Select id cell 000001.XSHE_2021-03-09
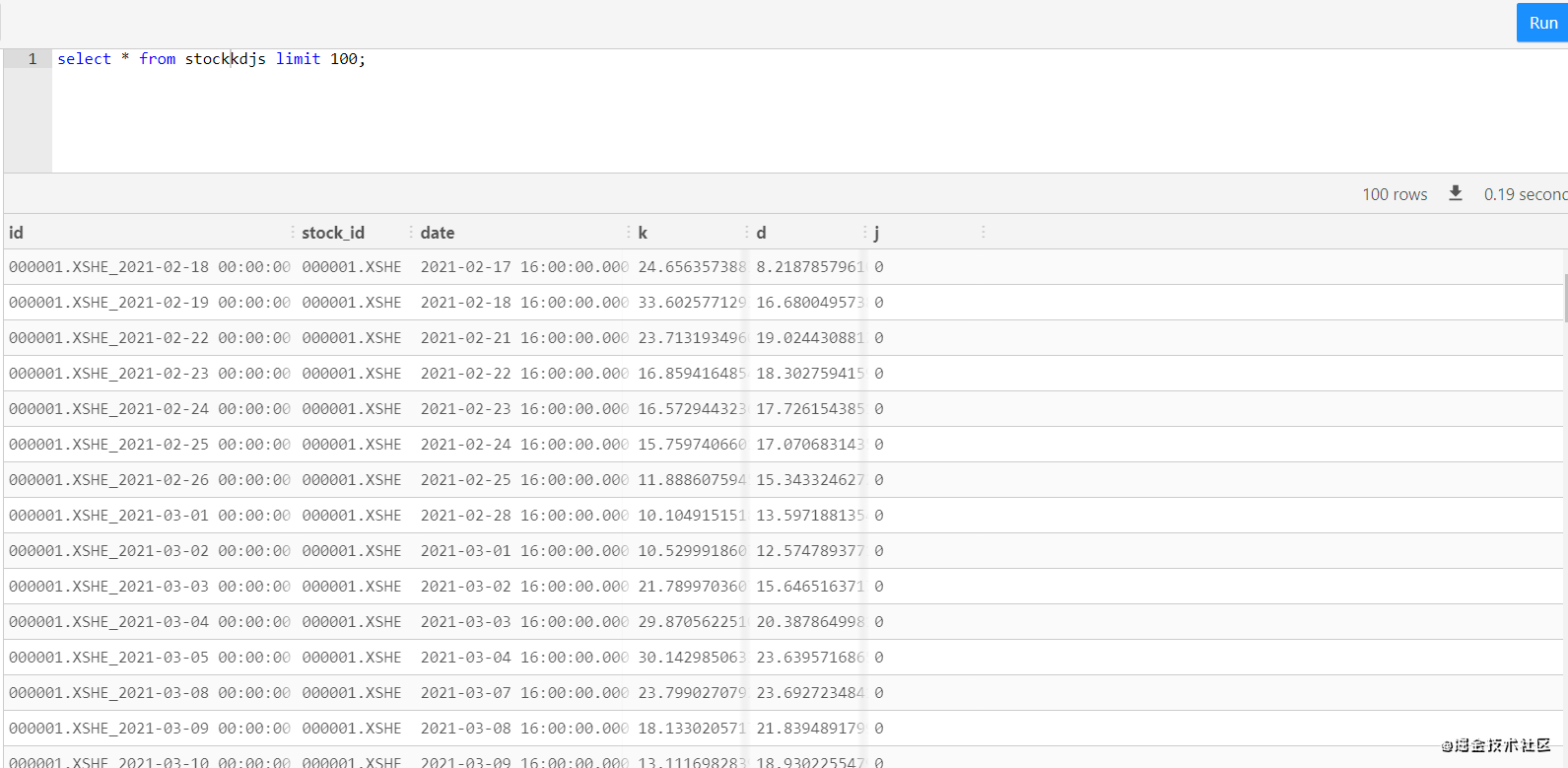 (150, 729)
